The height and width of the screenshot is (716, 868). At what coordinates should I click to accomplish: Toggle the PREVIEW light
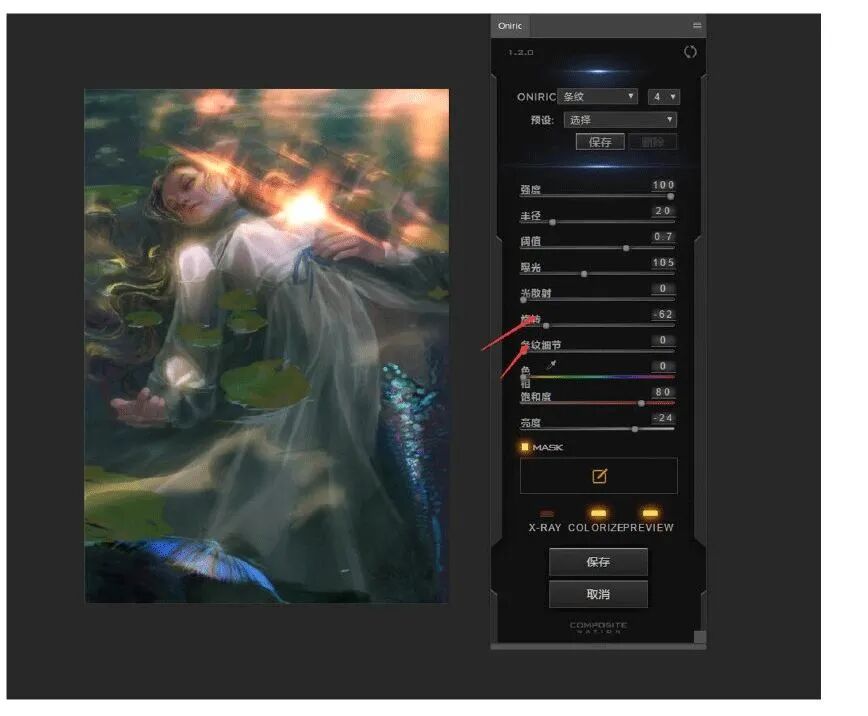coord(650,513)
